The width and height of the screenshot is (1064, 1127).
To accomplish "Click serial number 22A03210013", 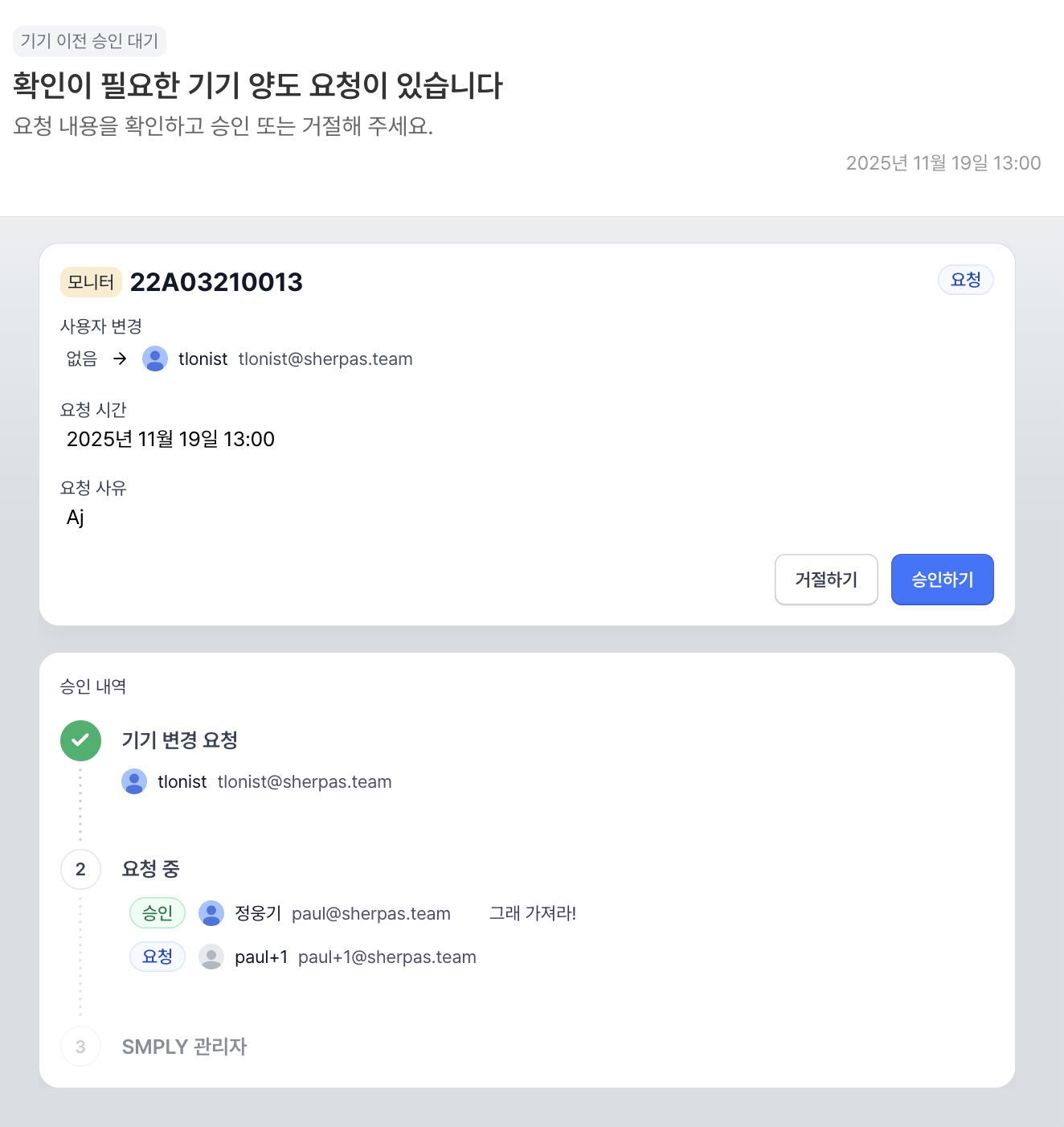I will coord(216,282).
